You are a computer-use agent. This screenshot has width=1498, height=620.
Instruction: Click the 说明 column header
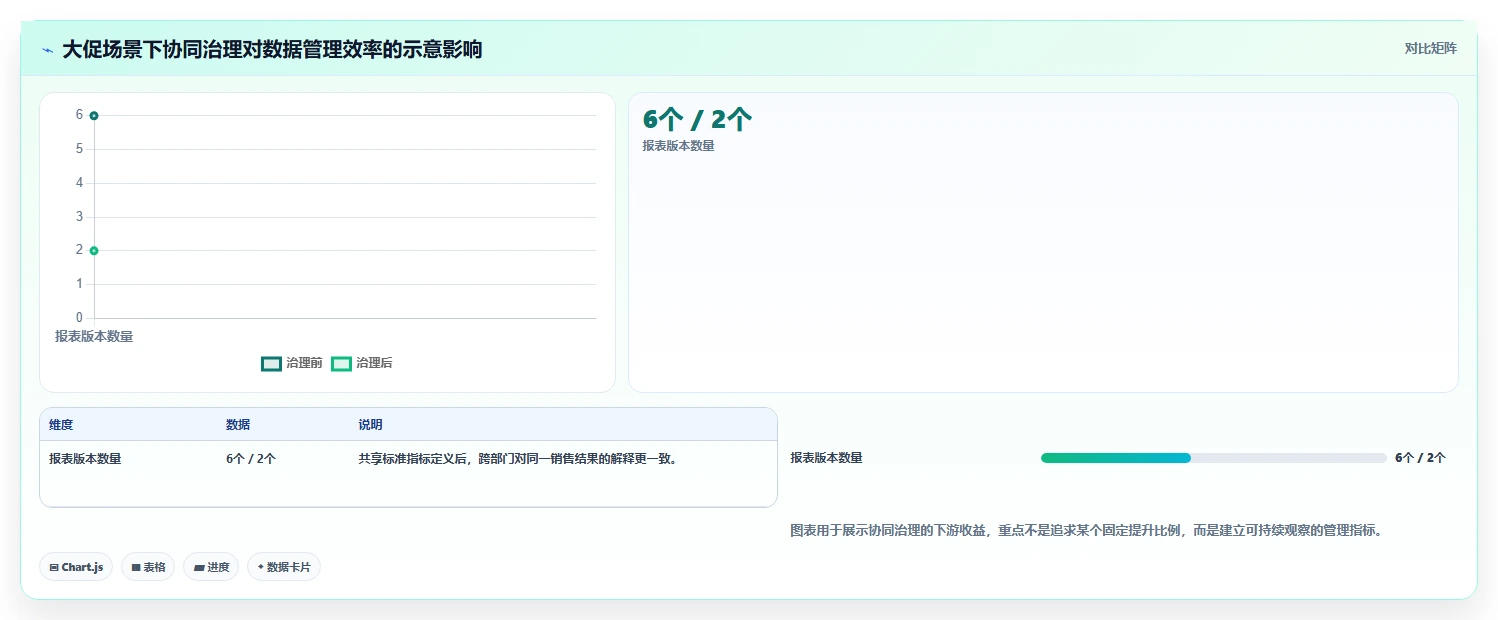click(370, 425)
